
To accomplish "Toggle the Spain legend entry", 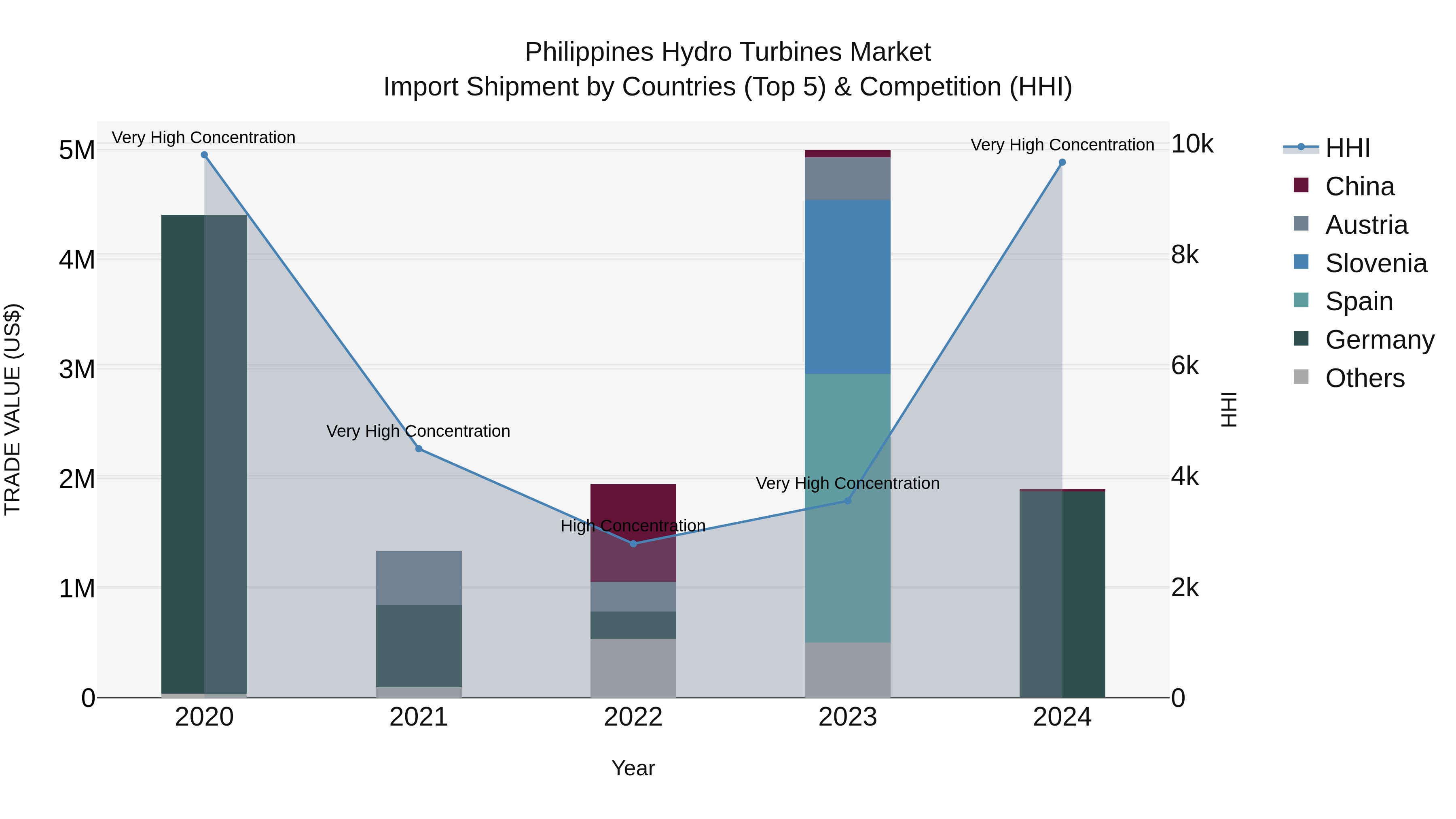I will pyautogui.click(x=1343, y=301).
